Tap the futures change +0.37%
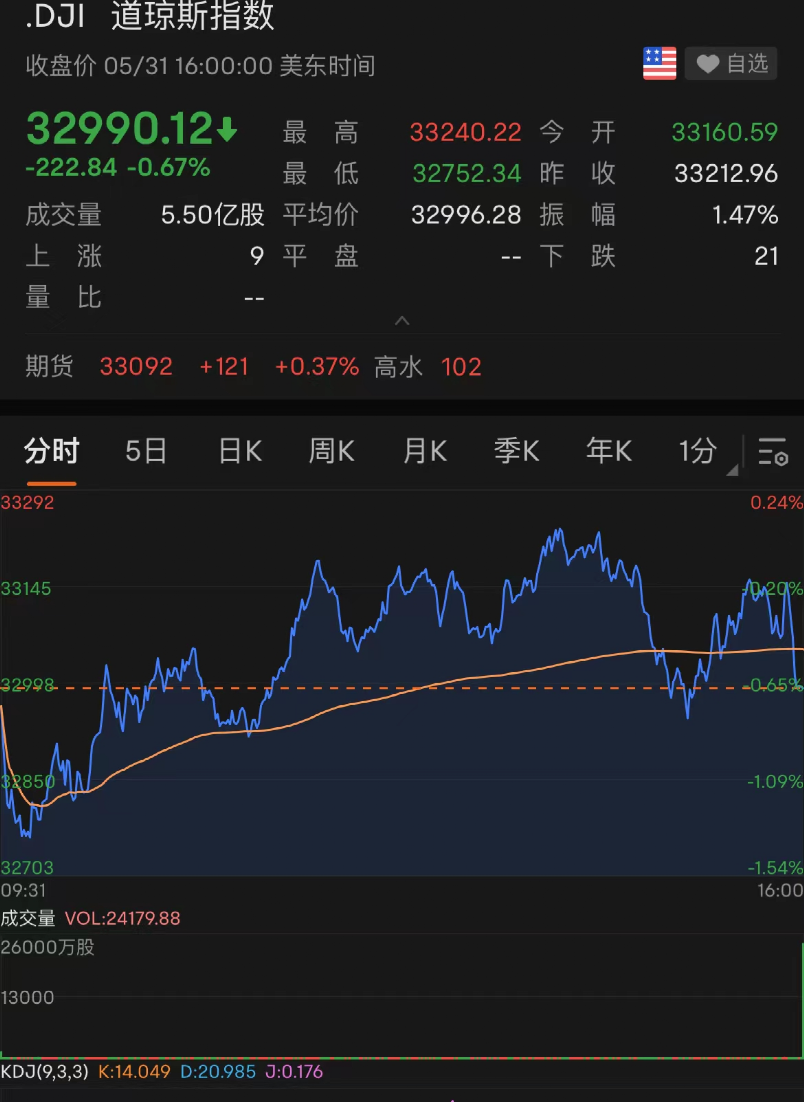The width and height of the screenshot is (804, 1102). (317, 367)
